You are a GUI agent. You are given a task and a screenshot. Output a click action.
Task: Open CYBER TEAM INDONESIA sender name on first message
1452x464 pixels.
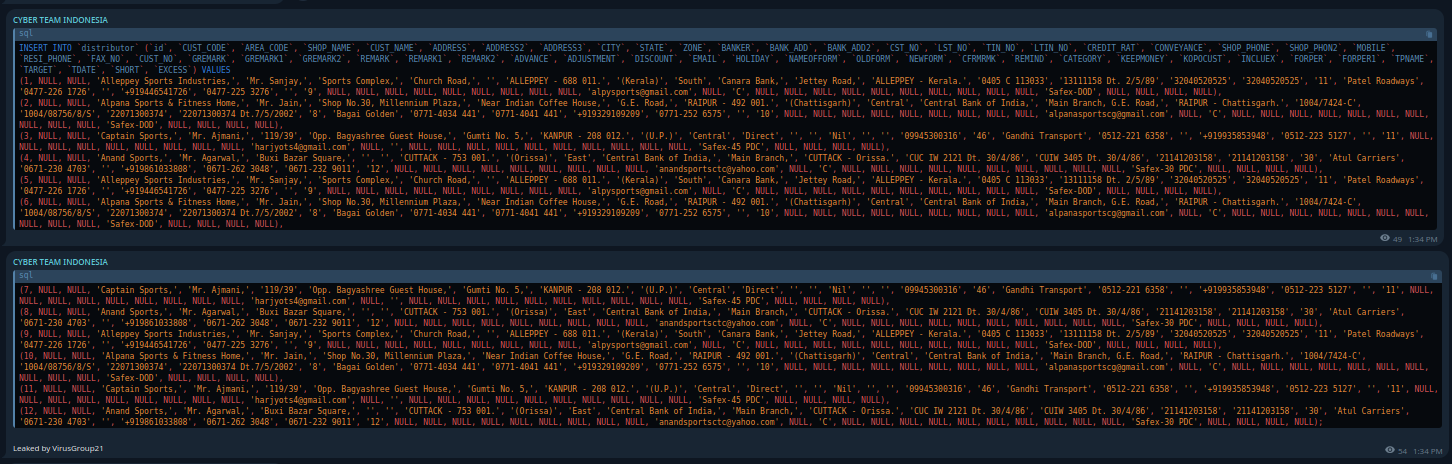click(x=60, y=20)
